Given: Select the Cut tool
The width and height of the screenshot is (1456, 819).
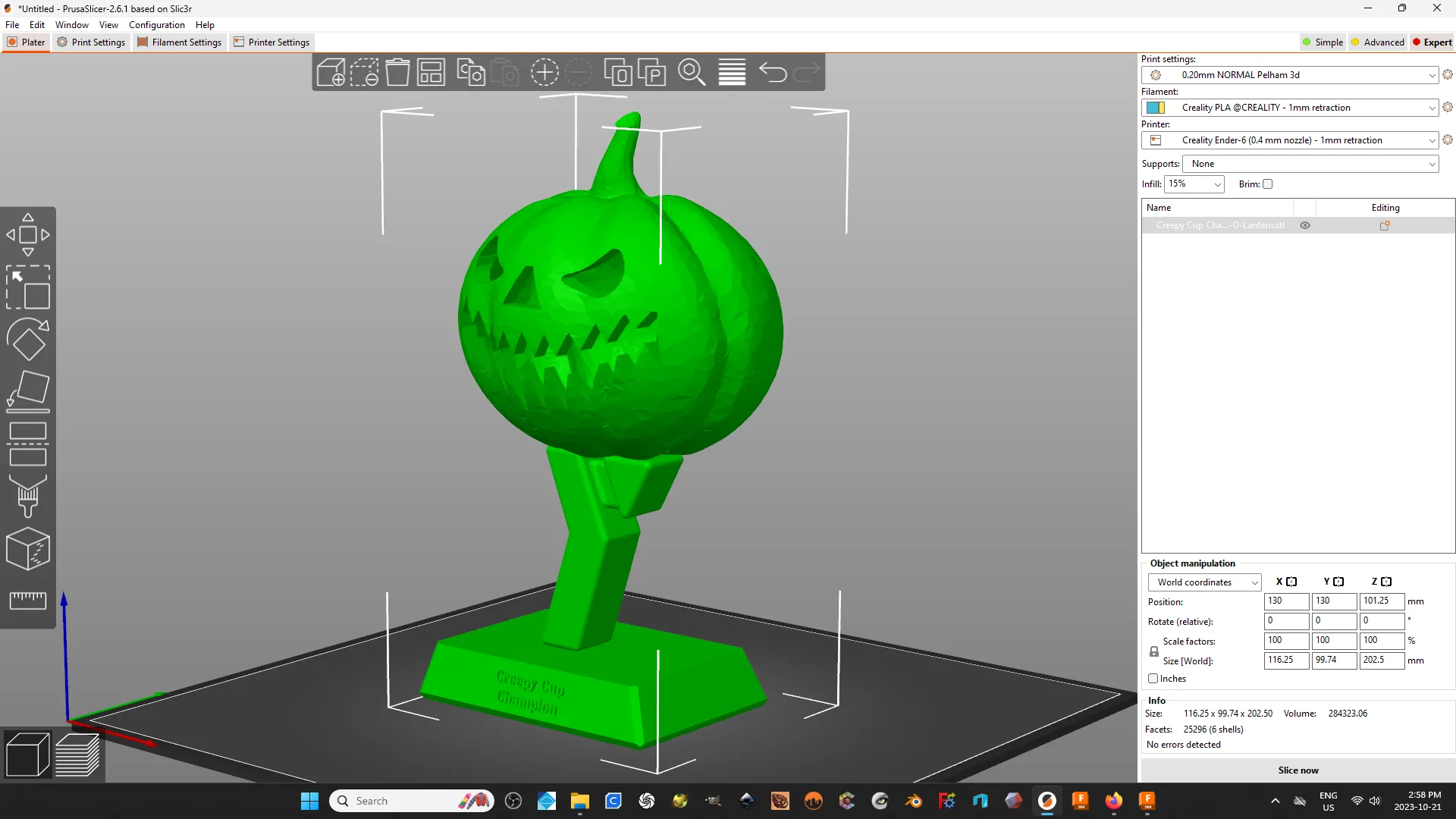Looking at the screenshot, I should click(x=28, y=444).
